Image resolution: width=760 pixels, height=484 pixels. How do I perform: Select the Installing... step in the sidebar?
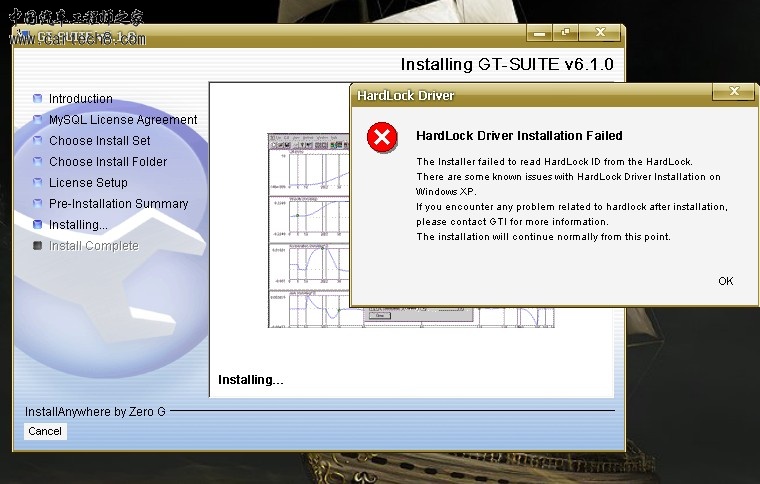click(78, 225)
